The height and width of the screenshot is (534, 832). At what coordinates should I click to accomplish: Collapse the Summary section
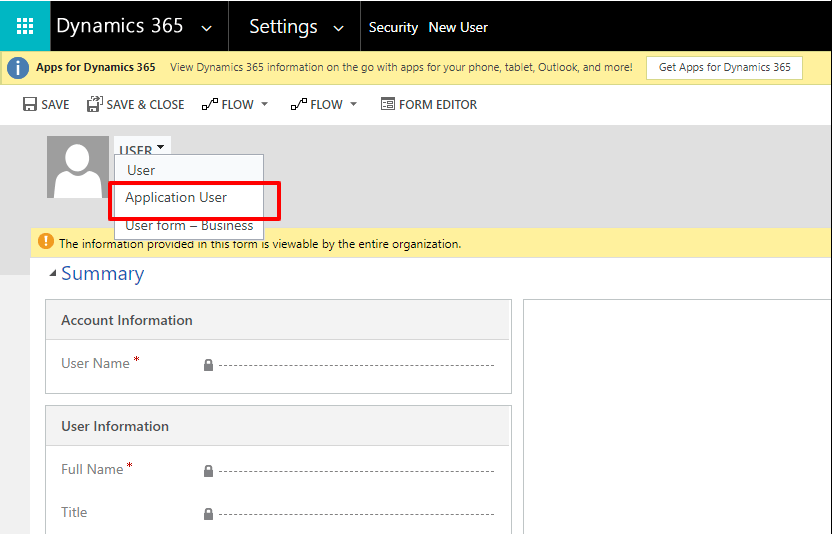coord(50,274)
